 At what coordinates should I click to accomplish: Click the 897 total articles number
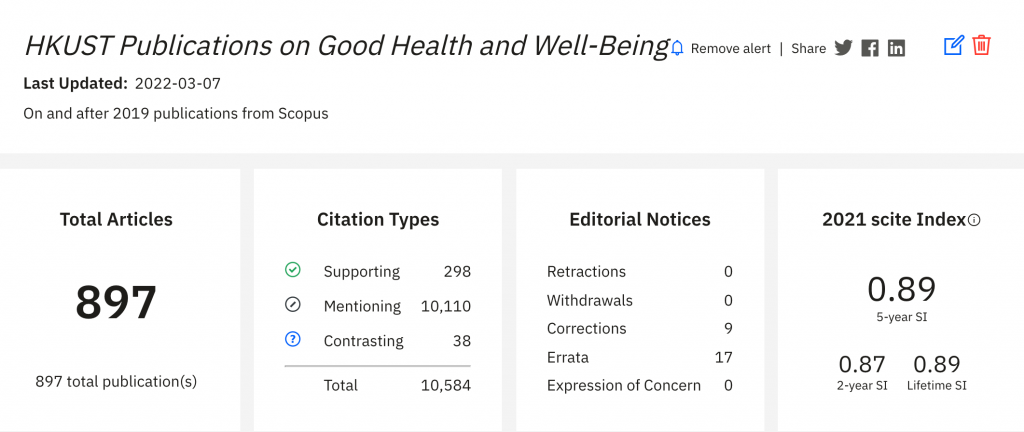point(116,303)
